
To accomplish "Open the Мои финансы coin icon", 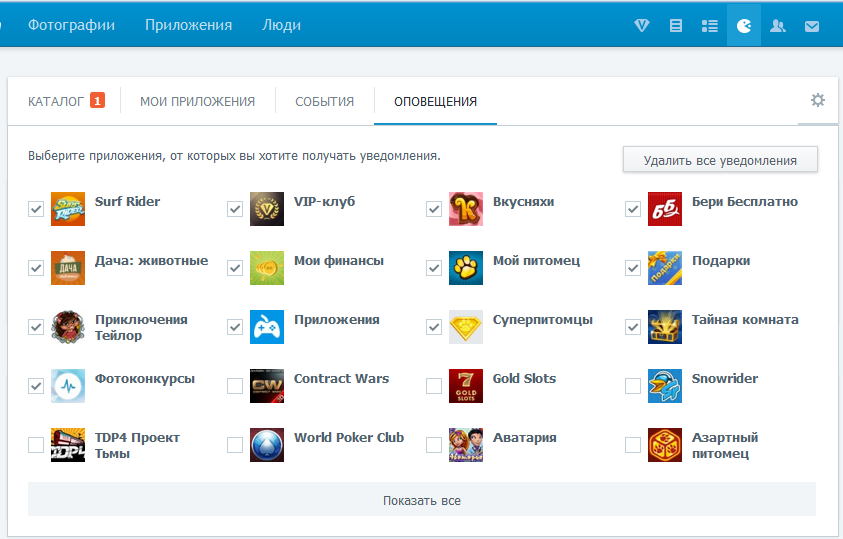I will click(x=267, y=268).
